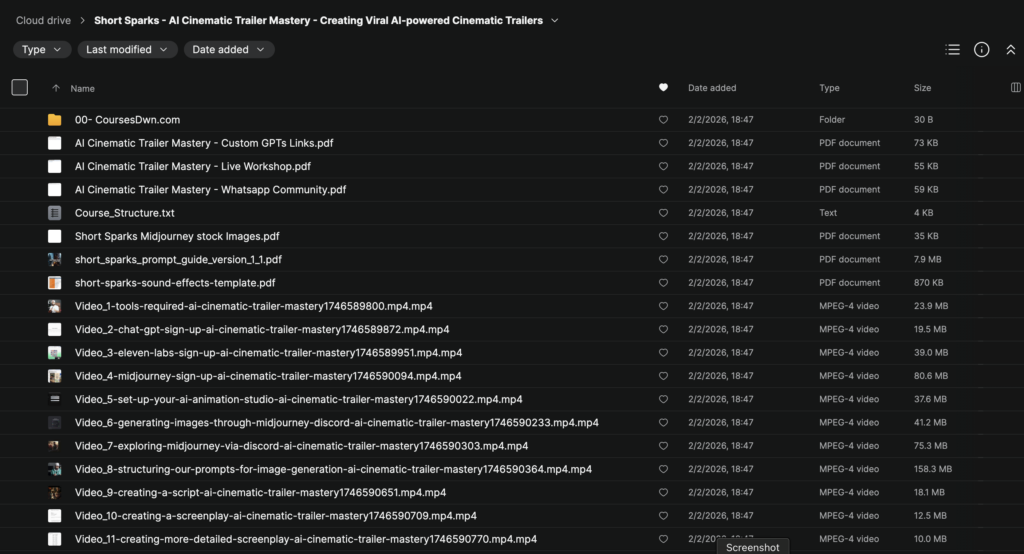Image resolution: width=1024 pixels, height=554 pixels.
Task: Click the sort arrow beside Name
Action: (56, 88)
